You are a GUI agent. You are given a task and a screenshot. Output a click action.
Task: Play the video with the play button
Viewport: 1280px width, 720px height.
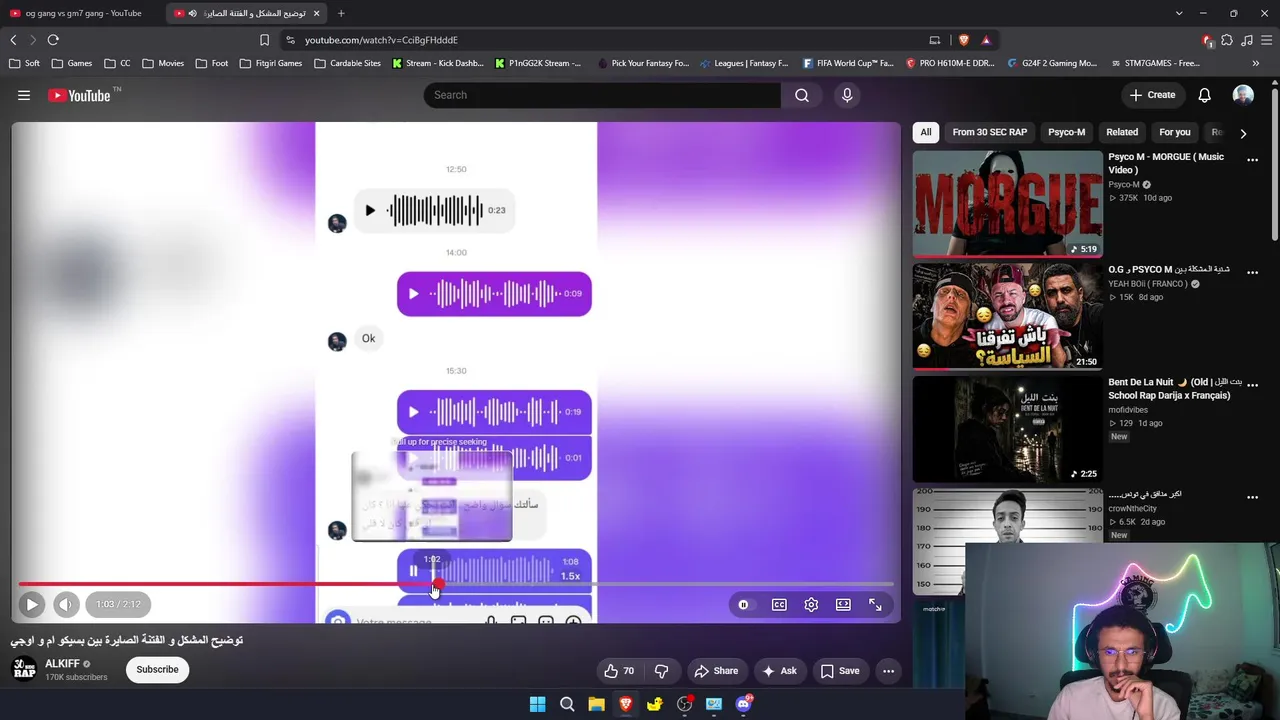click(x=32, y=604)
